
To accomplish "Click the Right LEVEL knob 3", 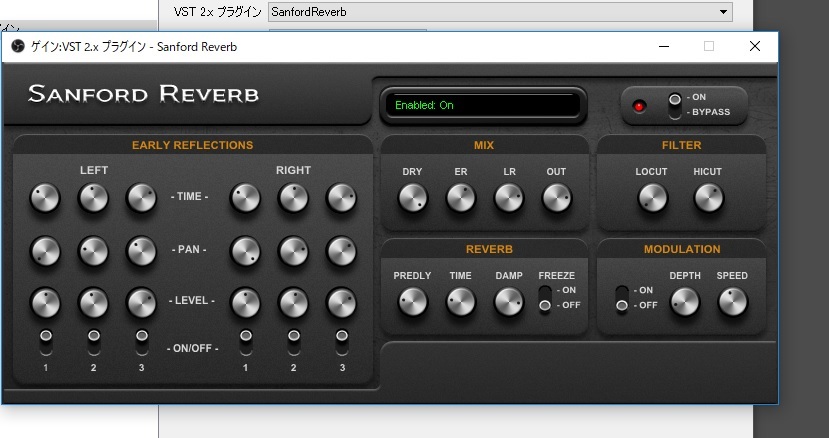I will [342, 303].
